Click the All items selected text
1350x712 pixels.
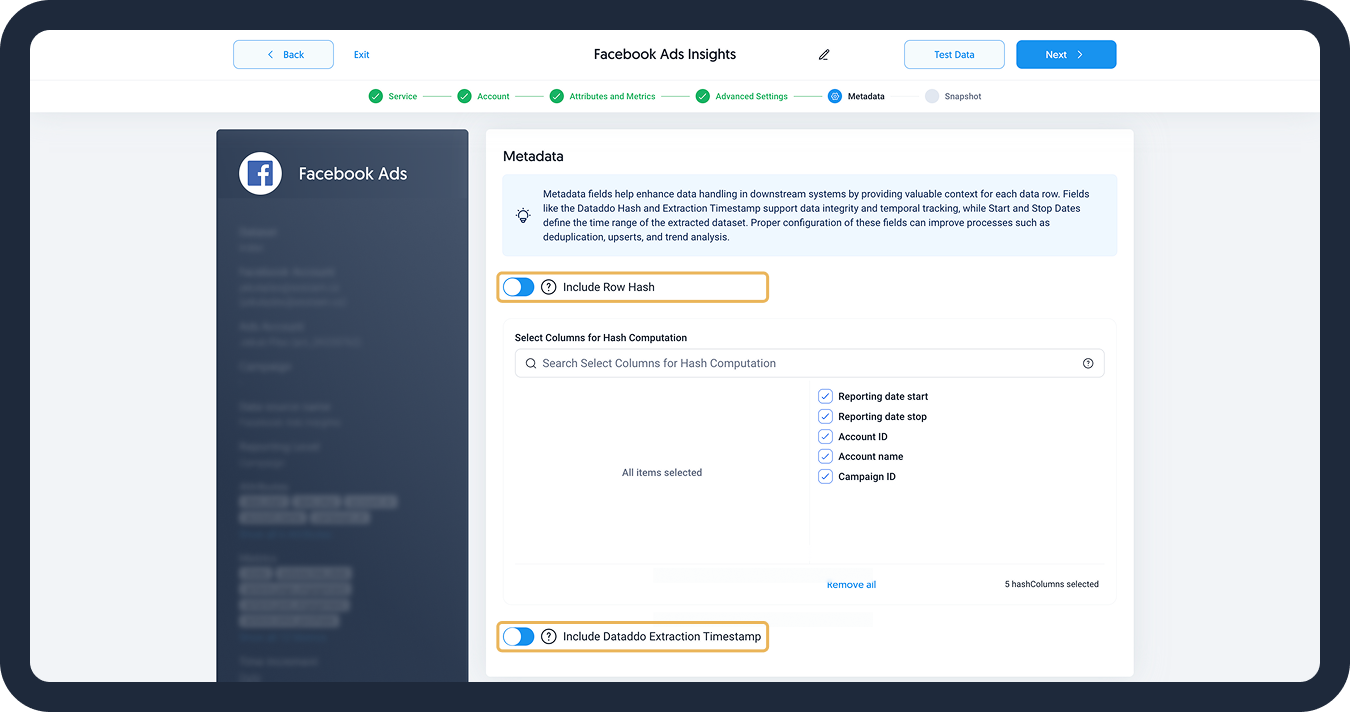click(x=662, y=473)
